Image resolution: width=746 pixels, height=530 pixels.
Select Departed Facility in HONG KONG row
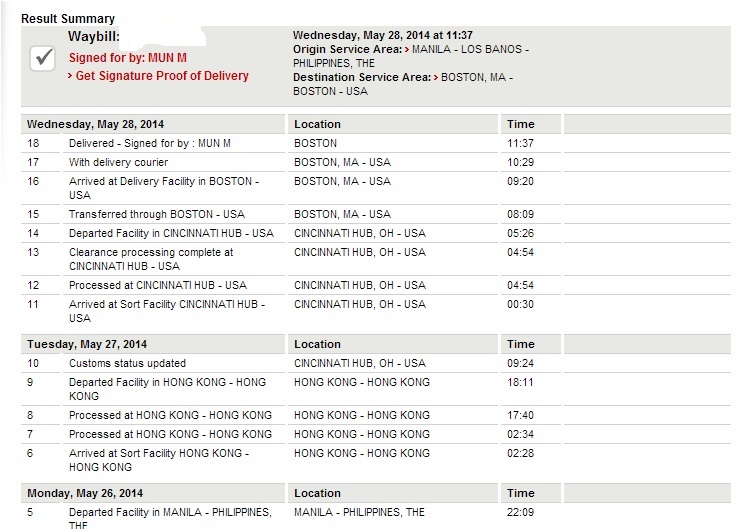point(376,389)
